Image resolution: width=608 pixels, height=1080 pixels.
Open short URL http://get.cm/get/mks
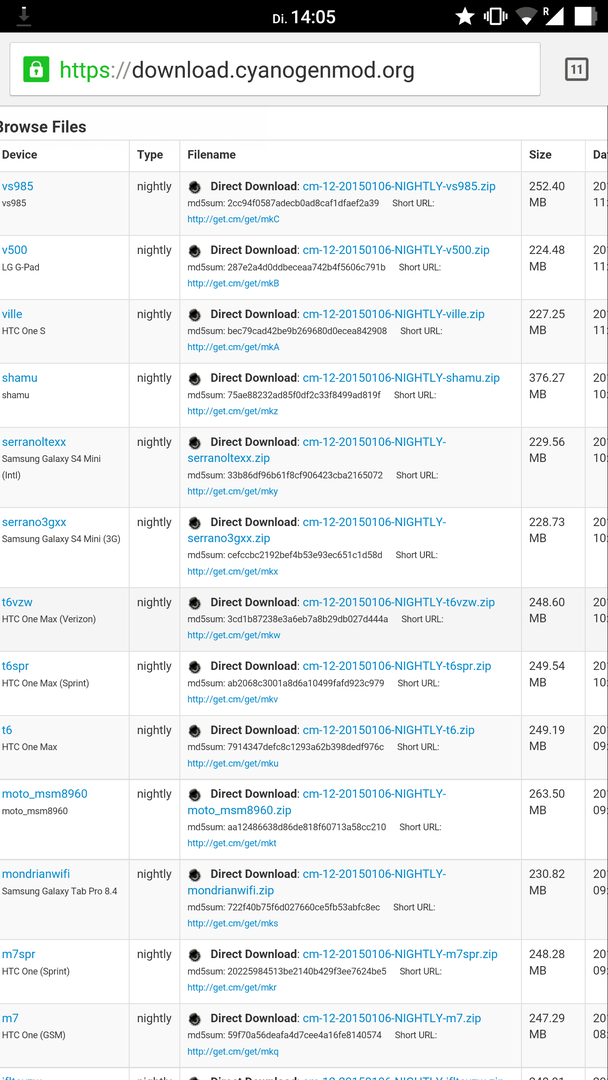coord(233,924)
